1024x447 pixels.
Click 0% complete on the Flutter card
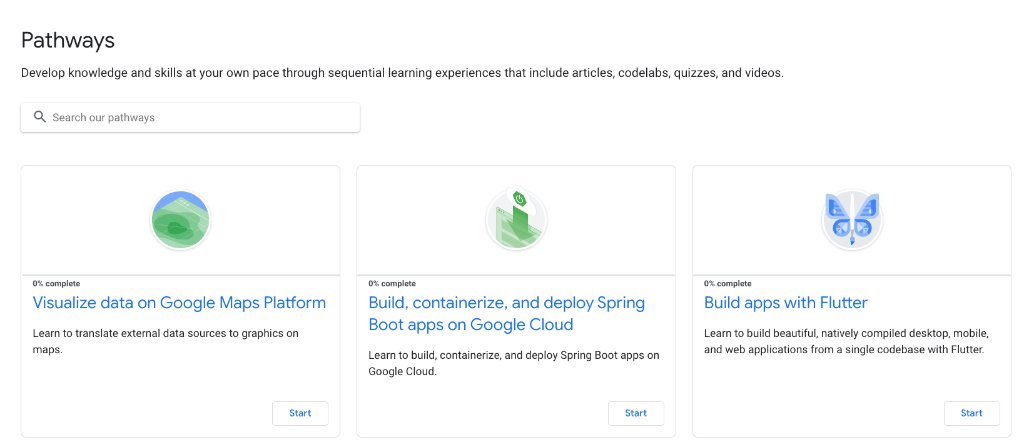727,283
